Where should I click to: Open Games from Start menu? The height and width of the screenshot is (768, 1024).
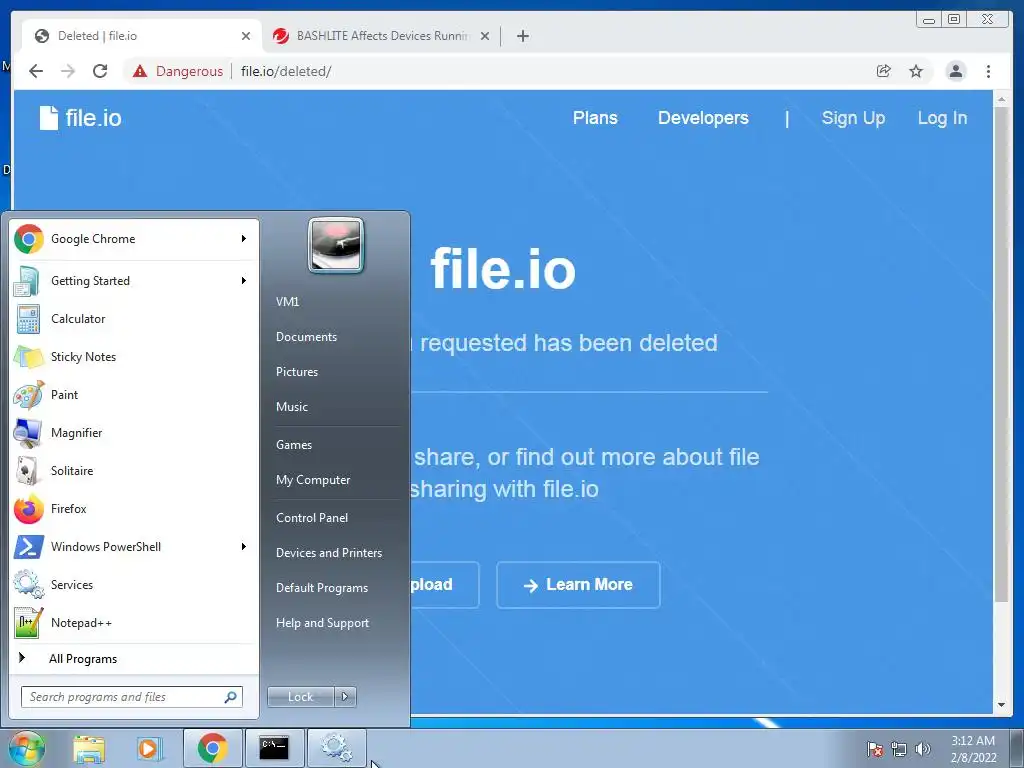(294, 445)
